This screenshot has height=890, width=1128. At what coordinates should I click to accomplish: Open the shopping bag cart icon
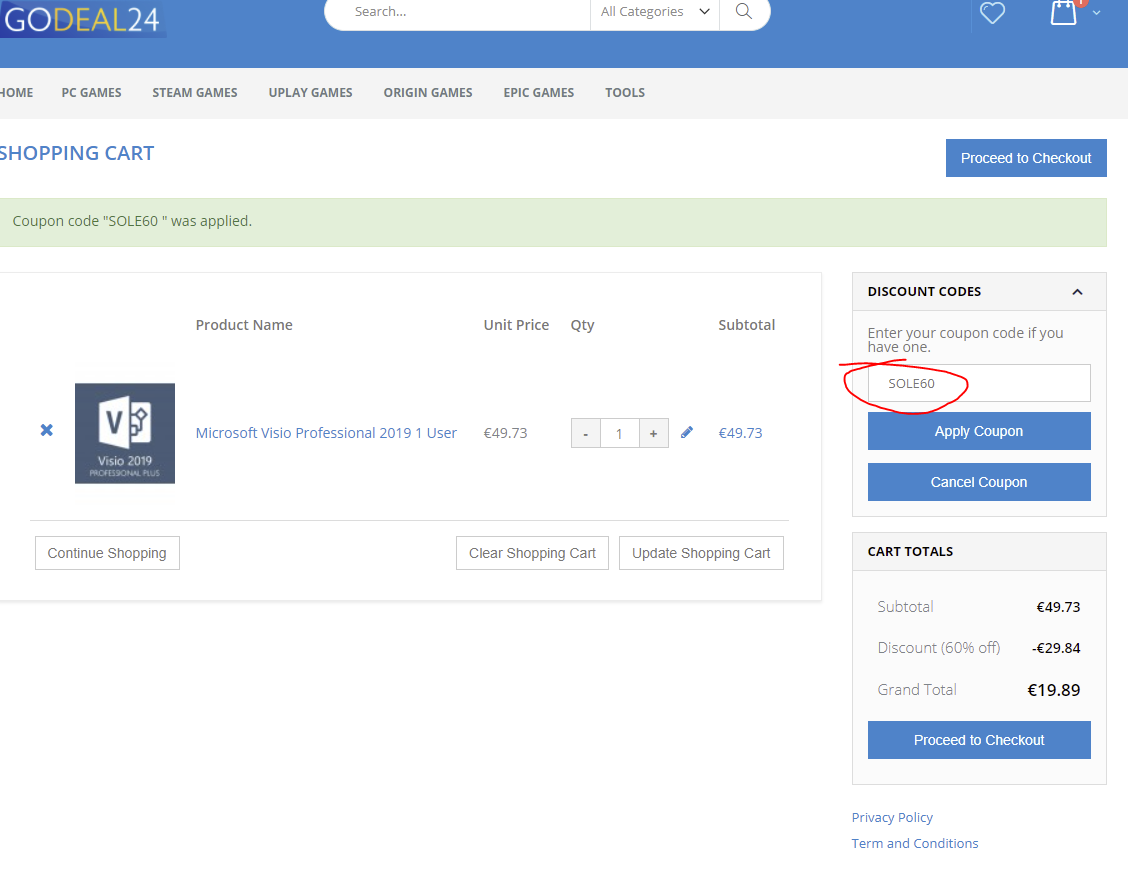click(1063, 13)
